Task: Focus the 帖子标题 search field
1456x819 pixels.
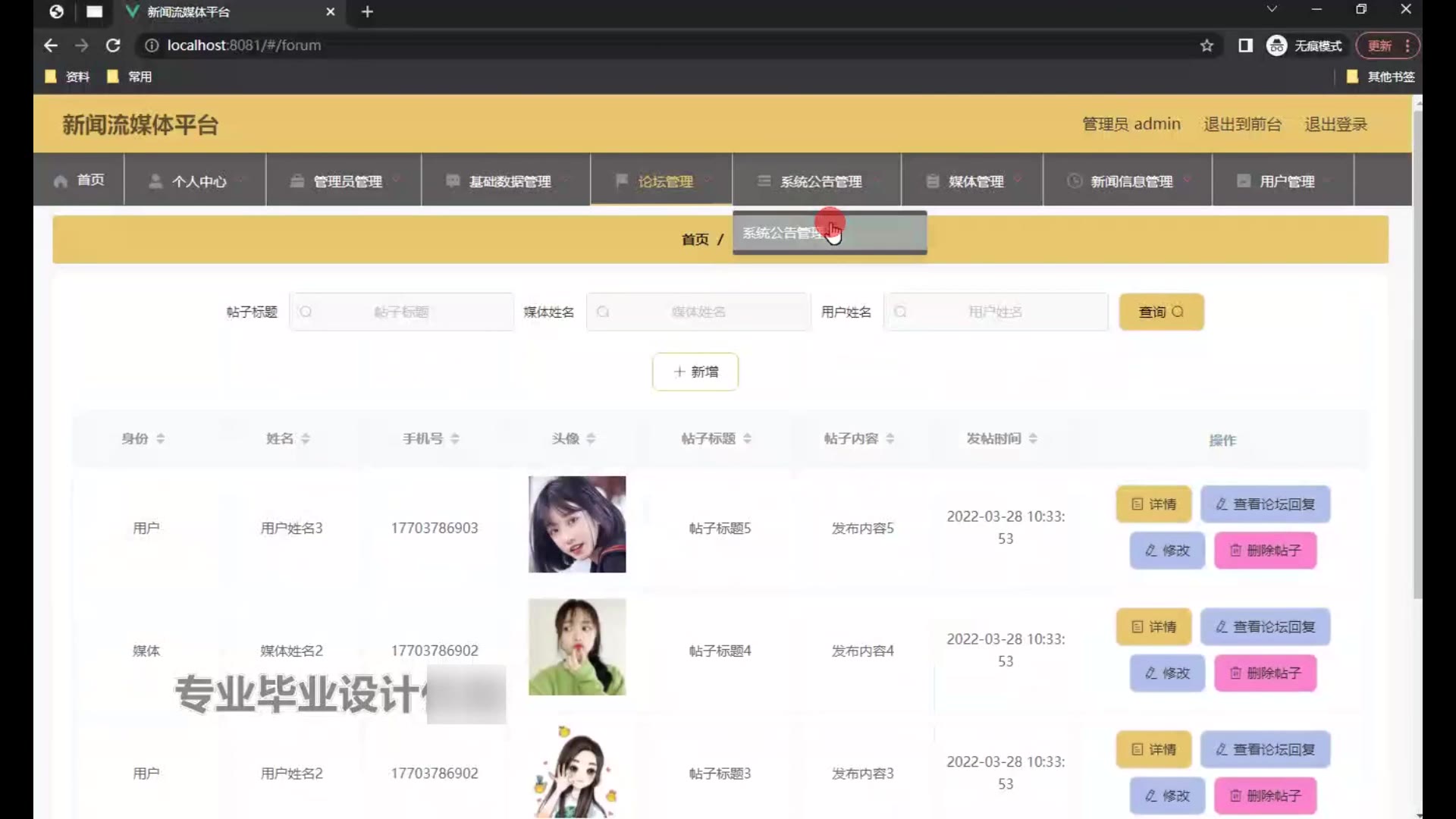Action: pyautogui.click(x=402, y=312)
